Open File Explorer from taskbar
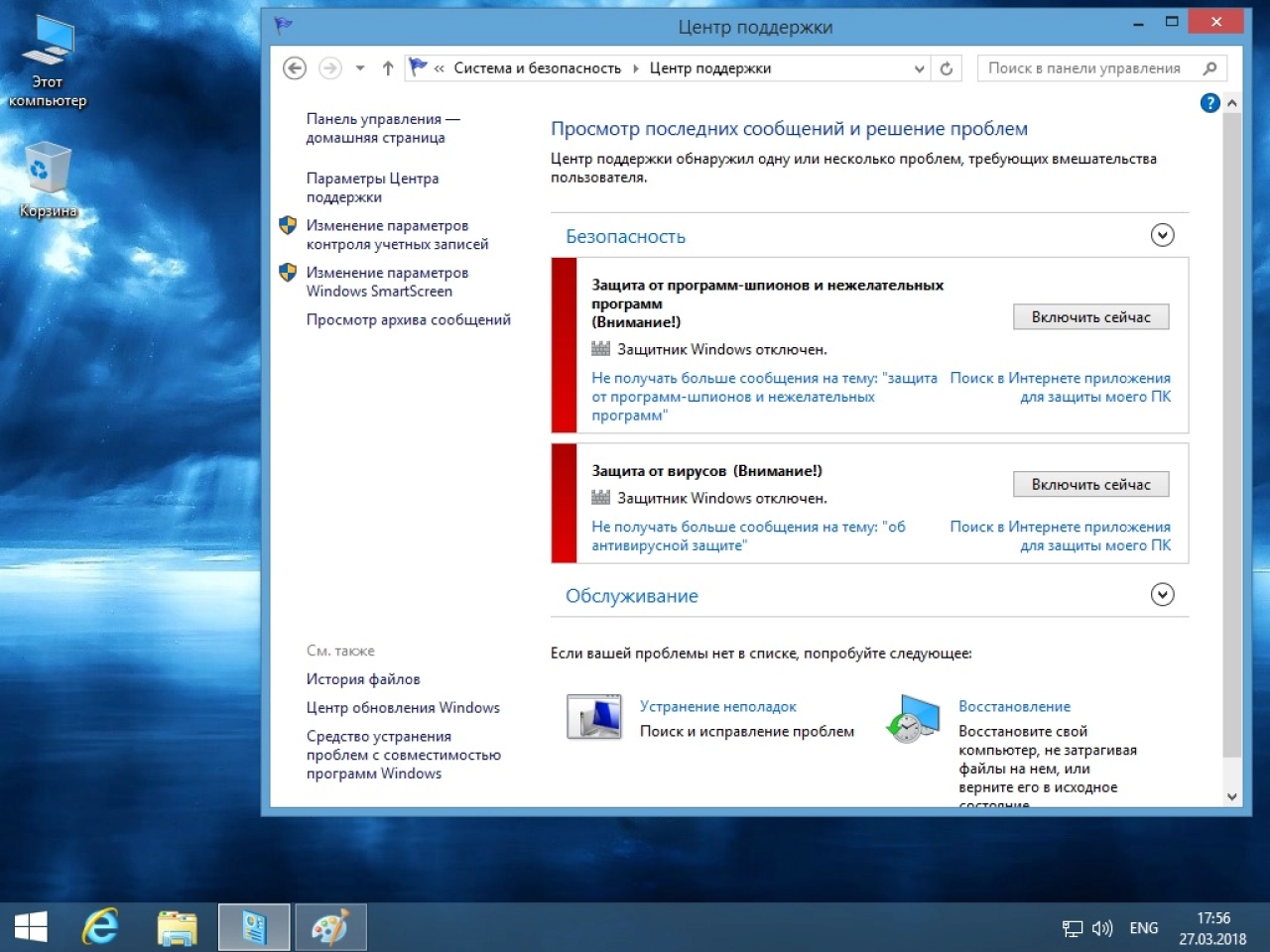This screenshot has width=1270, height=952. [178, 927]
